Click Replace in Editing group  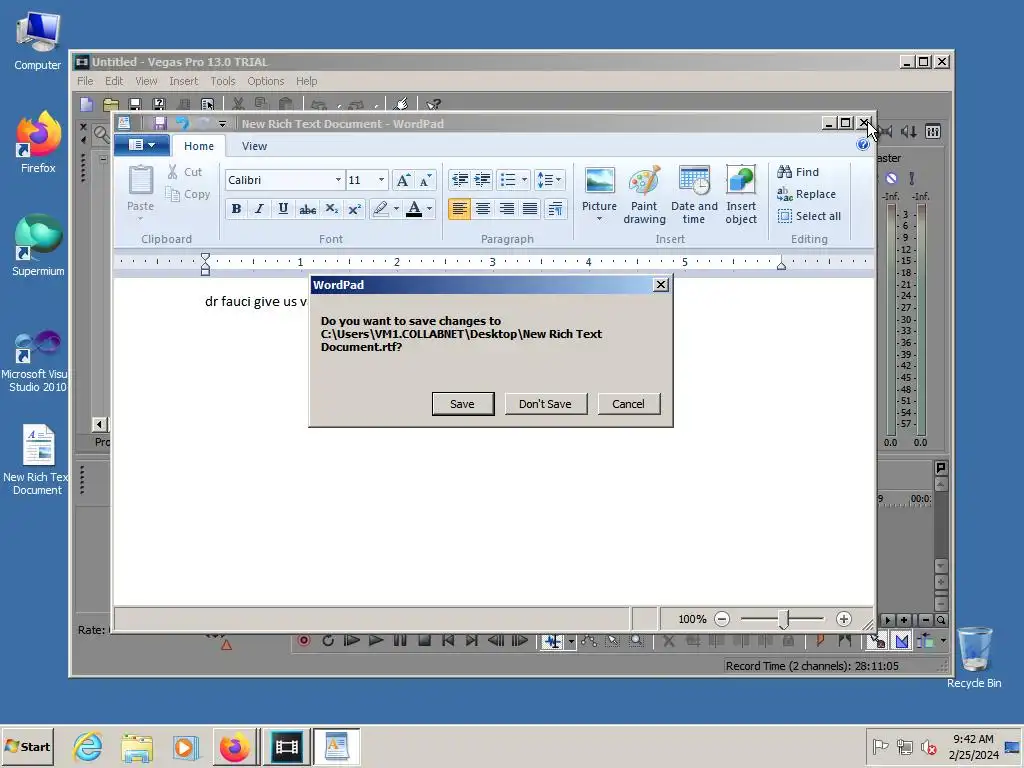pos(807,194)
